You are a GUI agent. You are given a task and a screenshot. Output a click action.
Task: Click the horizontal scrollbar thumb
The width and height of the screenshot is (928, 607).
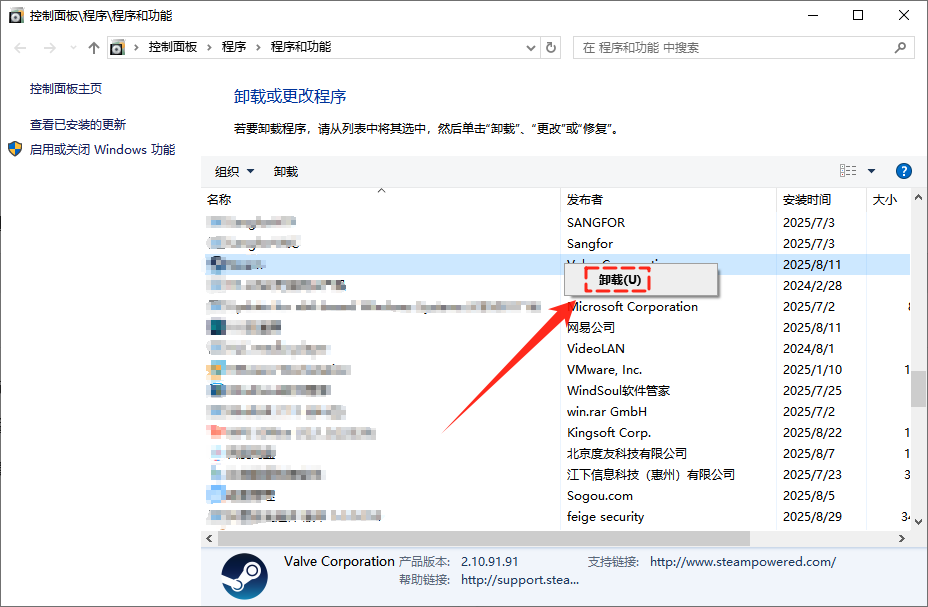484,538
